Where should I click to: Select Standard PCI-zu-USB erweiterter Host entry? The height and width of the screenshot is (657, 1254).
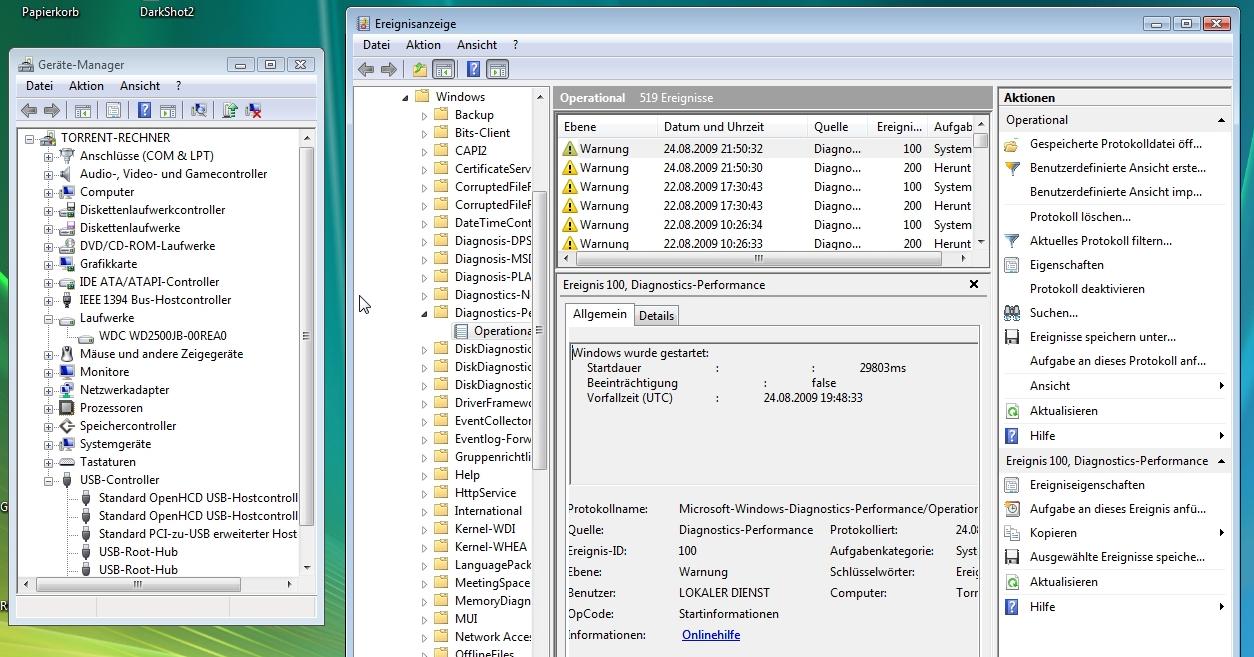(198, 534)
